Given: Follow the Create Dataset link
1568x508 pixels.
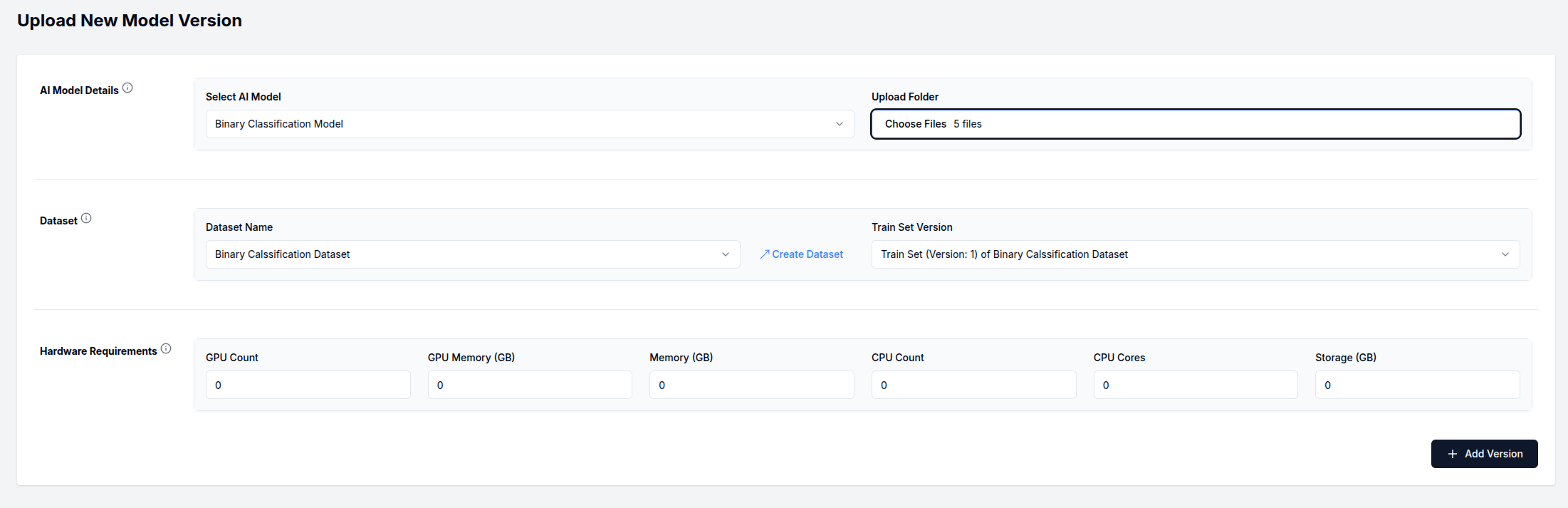Looking at the screenshot, I should click(x=801, y=254).
